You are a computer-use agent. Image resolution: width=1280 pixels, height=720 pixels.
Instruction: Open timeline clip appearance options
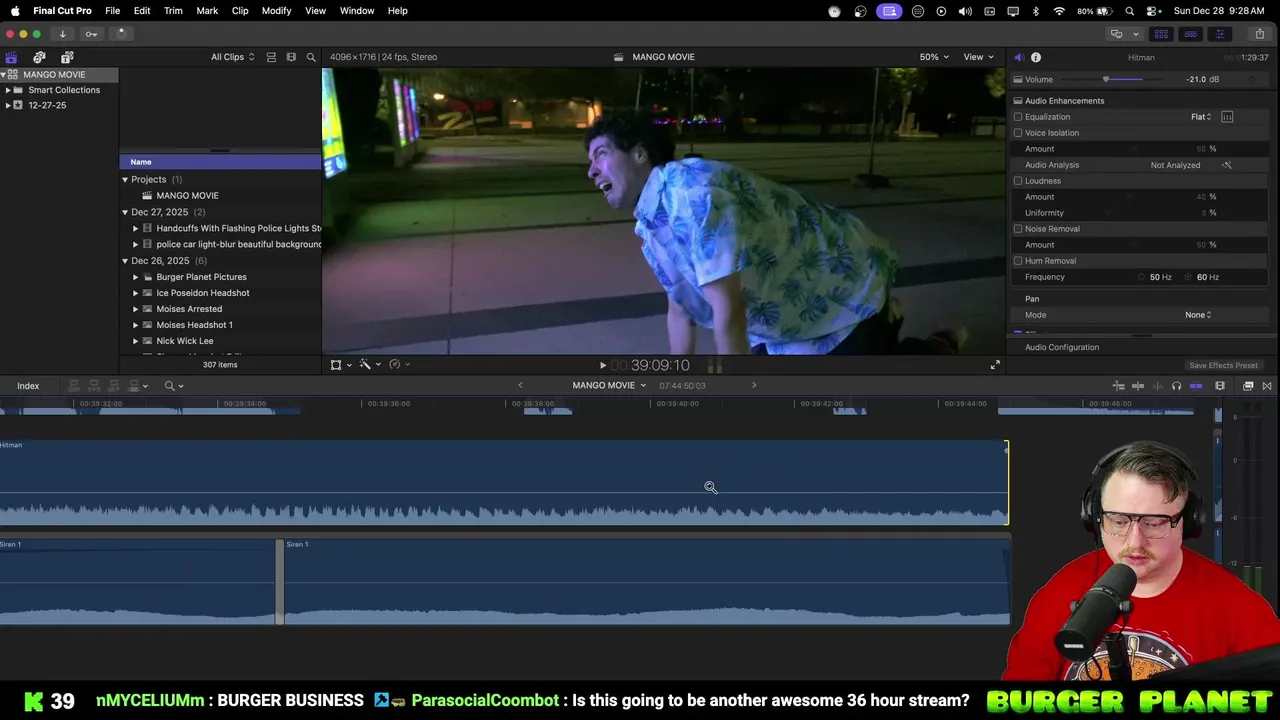(x=1220, y=386)
